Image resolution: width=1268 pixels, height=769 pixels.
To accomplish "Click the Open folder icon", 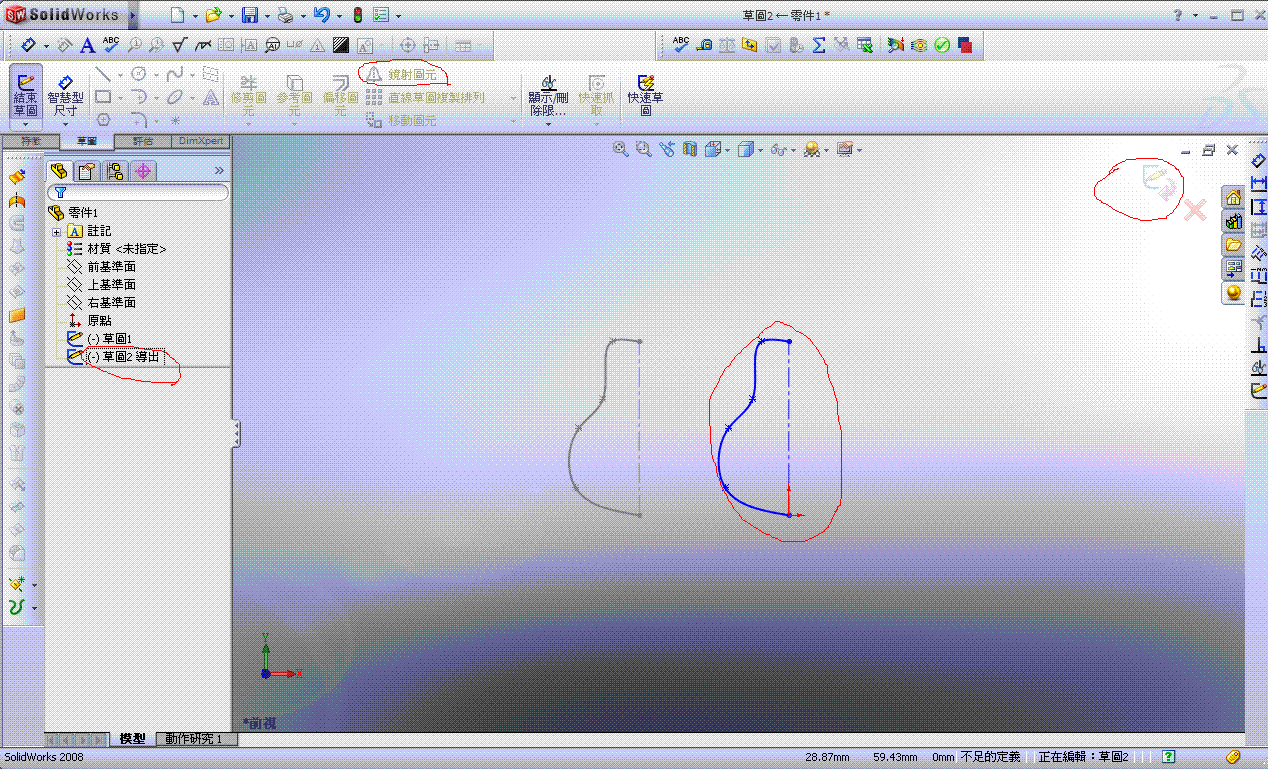I will click(x=212, y=15).
